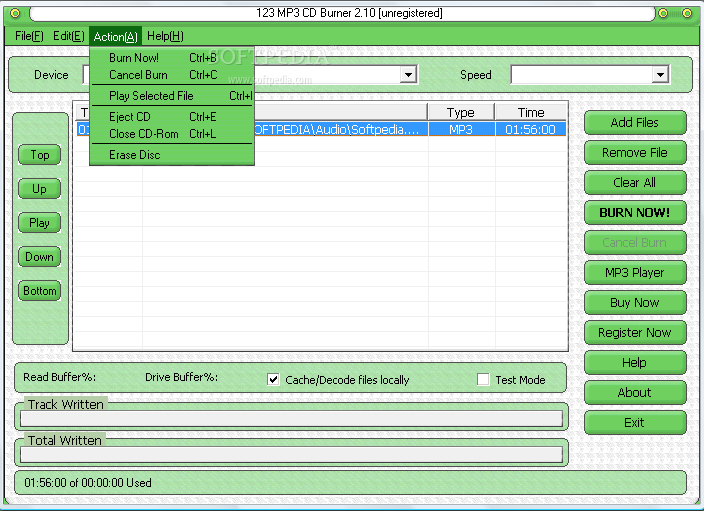Image resolution: width=704 pixels, height=511 pixels.
Task: Click the Type column header
Action: (461, 112)
